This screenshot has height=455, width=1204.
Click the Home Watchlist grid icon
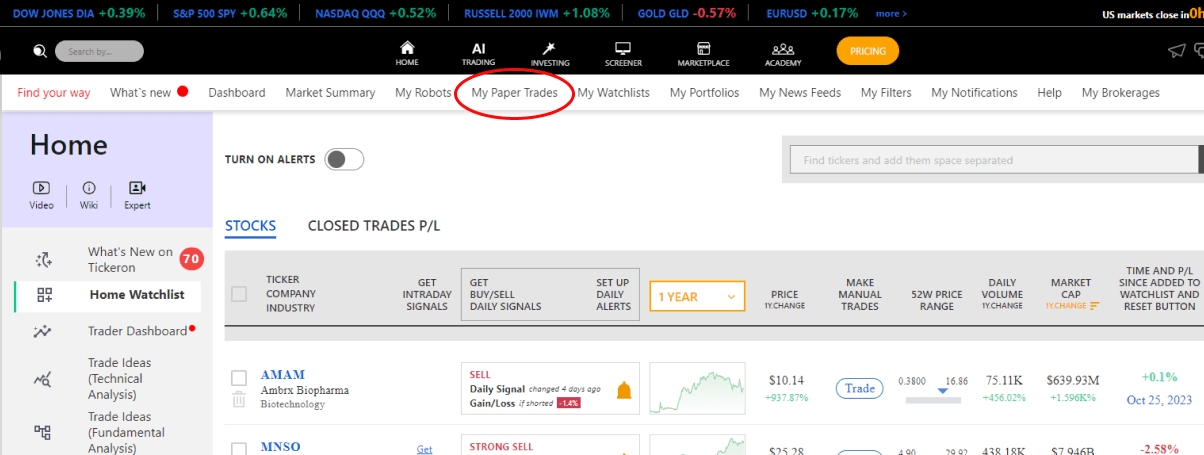43,295
